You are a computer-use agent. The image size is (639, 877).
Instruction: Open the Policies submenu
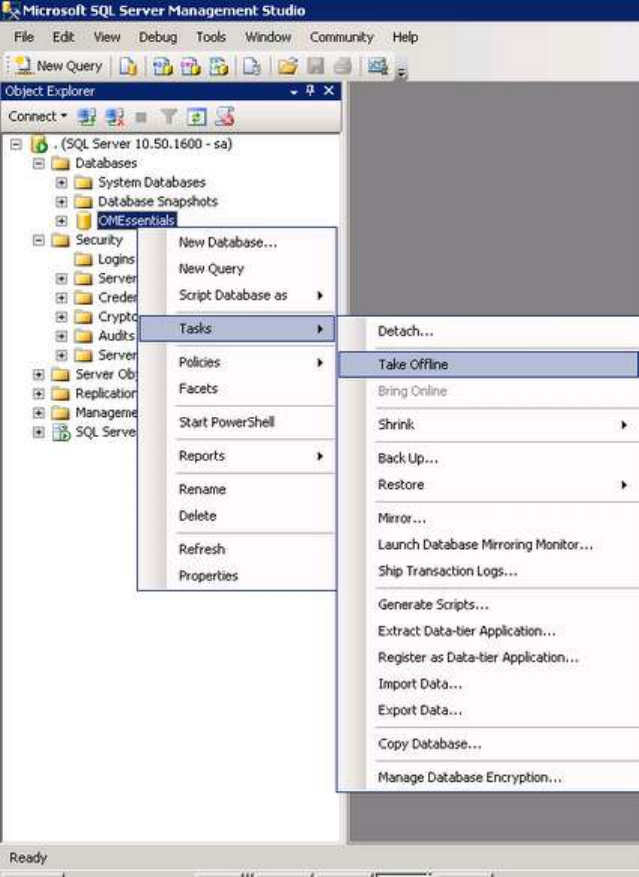(x=237, y=362)
